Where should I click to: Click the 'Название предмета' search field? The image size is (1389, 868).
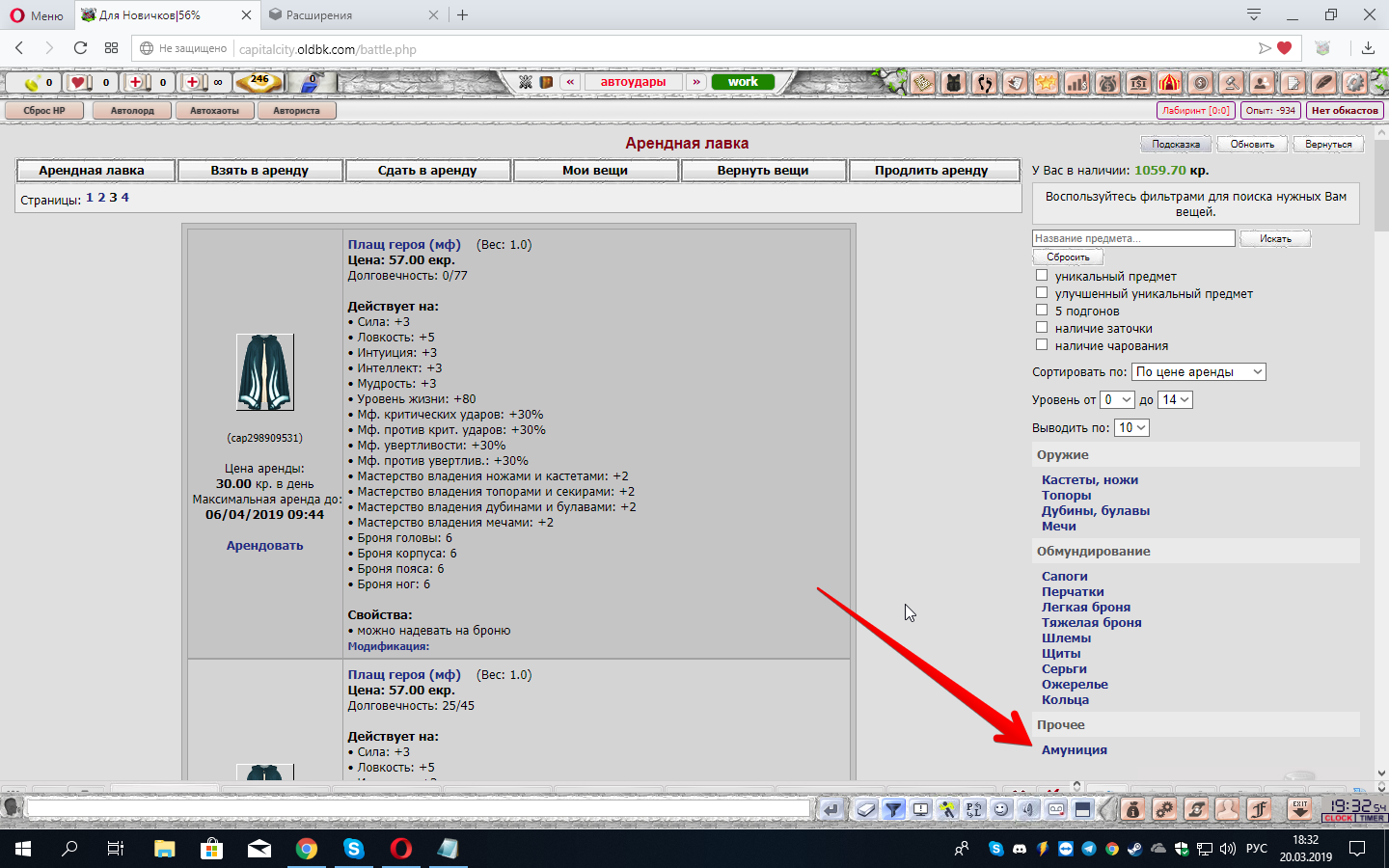(1132, 238)
